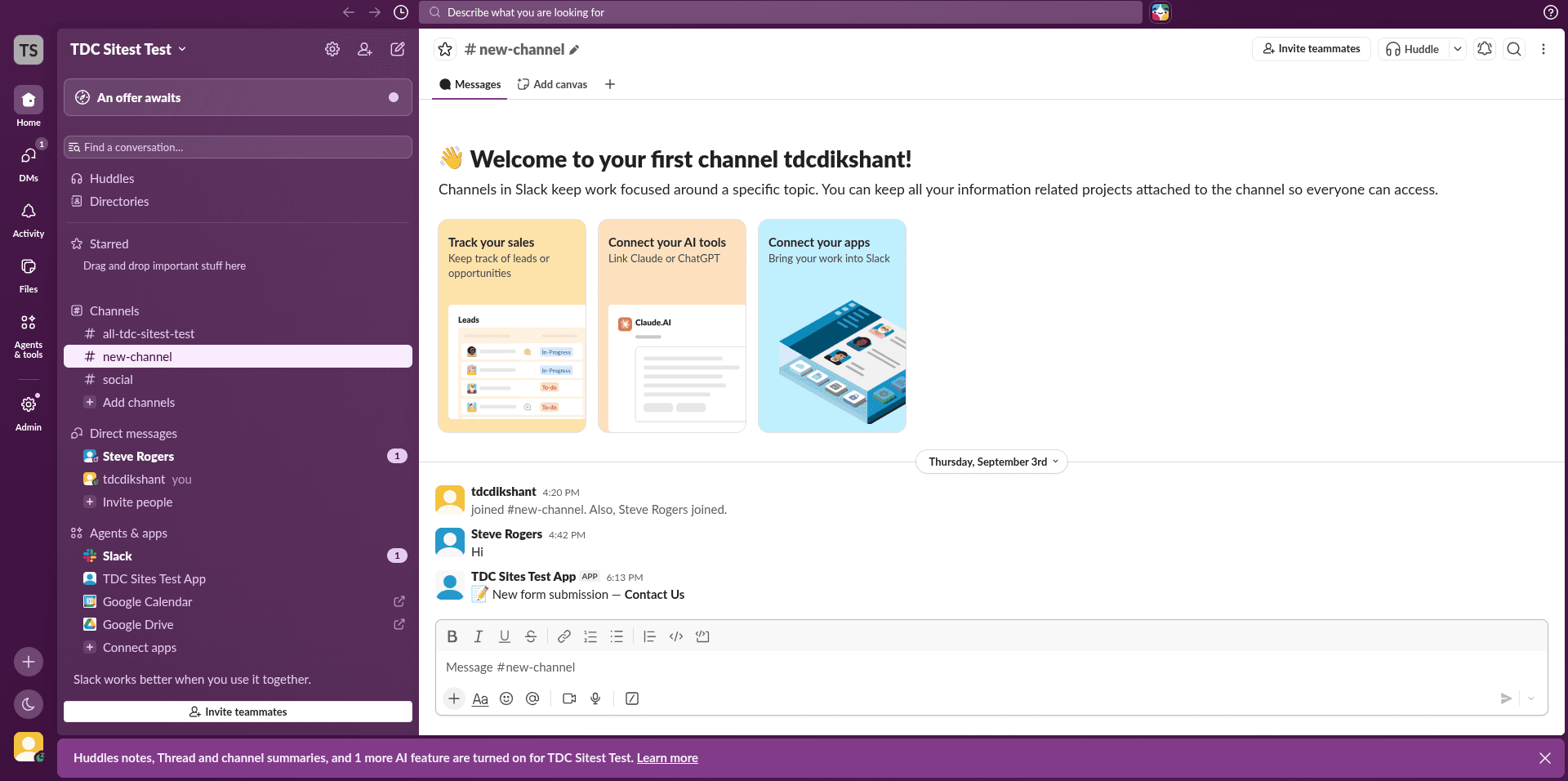Open the emoji picker in composer
The width and height of the screenshot is (1568, 781).
point(506,698)
